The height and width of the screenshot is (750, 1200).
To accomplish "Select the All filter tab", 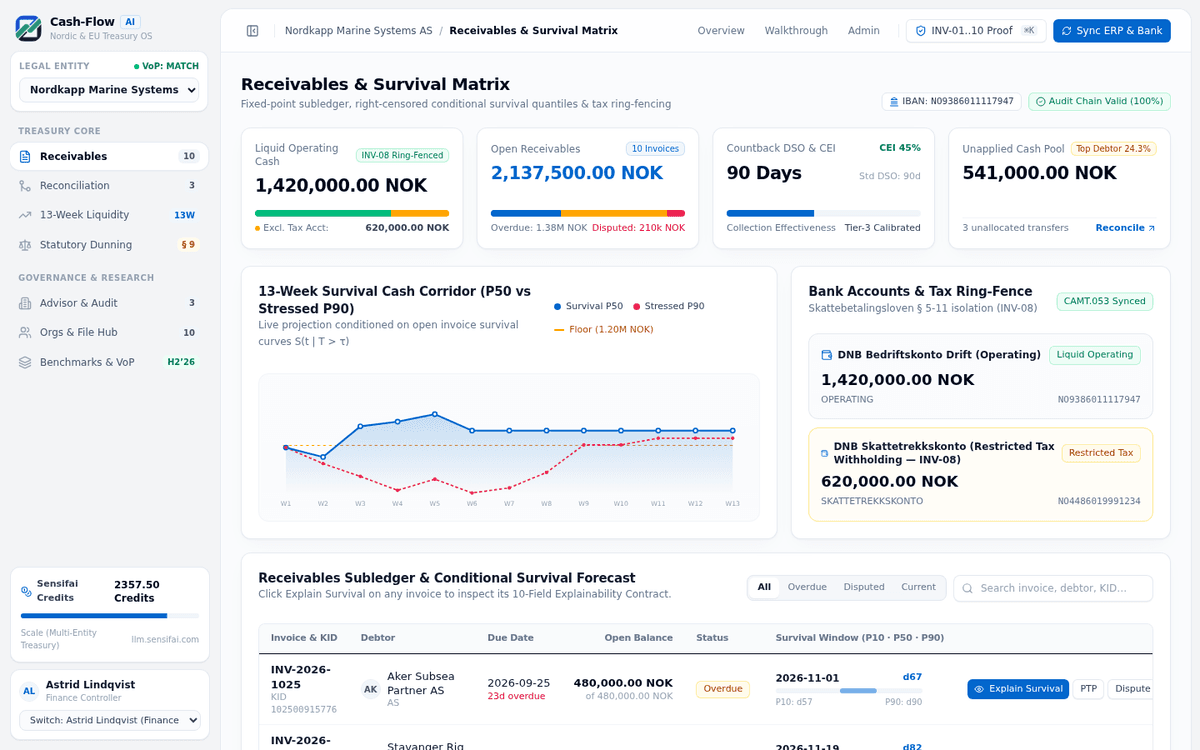I will 764,587.
